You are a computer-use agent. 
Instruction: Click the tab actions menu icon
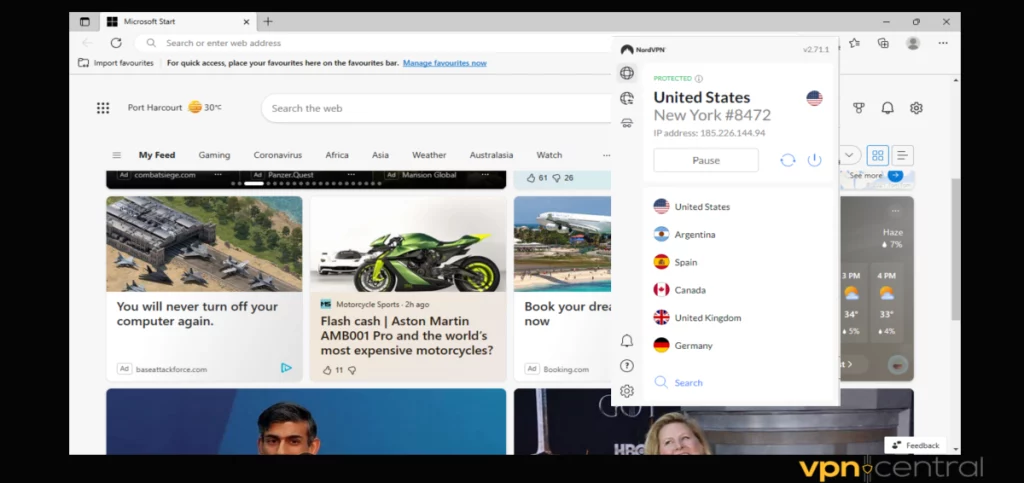84,22
